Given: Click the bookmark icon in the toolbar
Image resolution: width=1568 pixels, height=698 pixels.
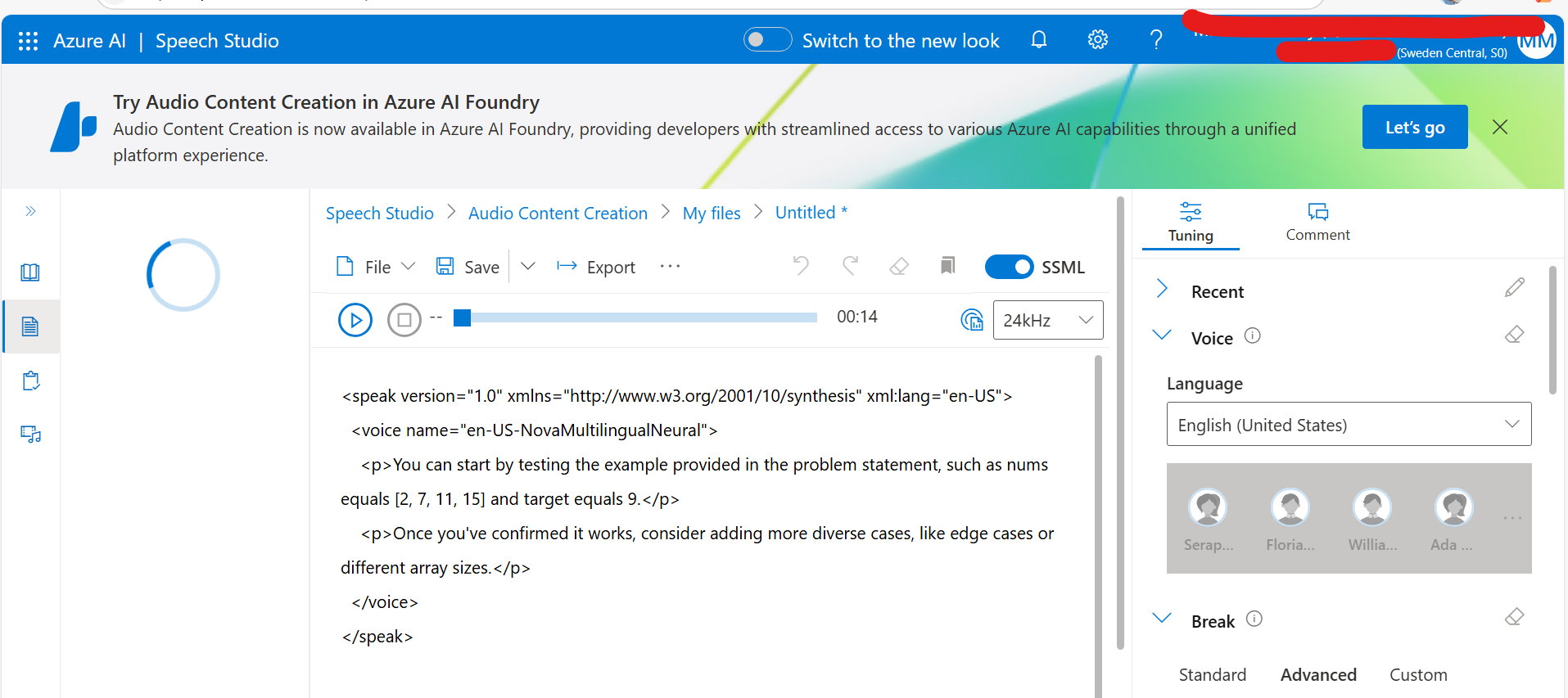Looking at the screenshot, I should [x=947, y=266].
